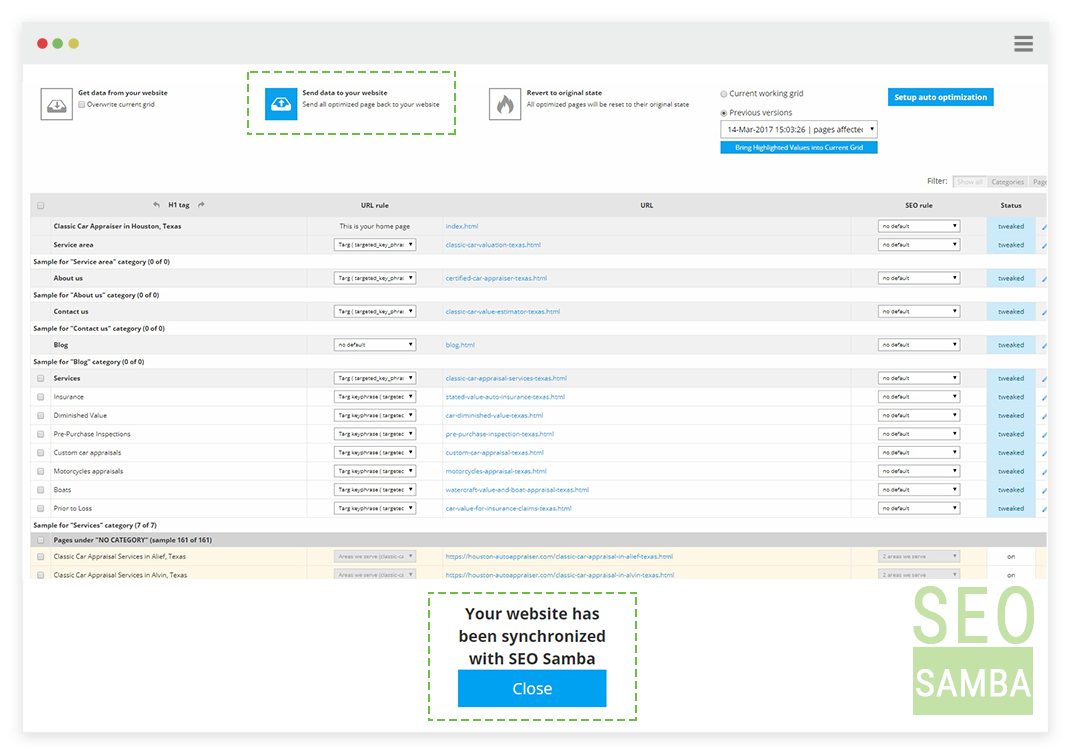Check the Pages under NO CATEGORY checkbox
Image resolution: width=1070 pixels, height=756 pixels.
[41, 540]
